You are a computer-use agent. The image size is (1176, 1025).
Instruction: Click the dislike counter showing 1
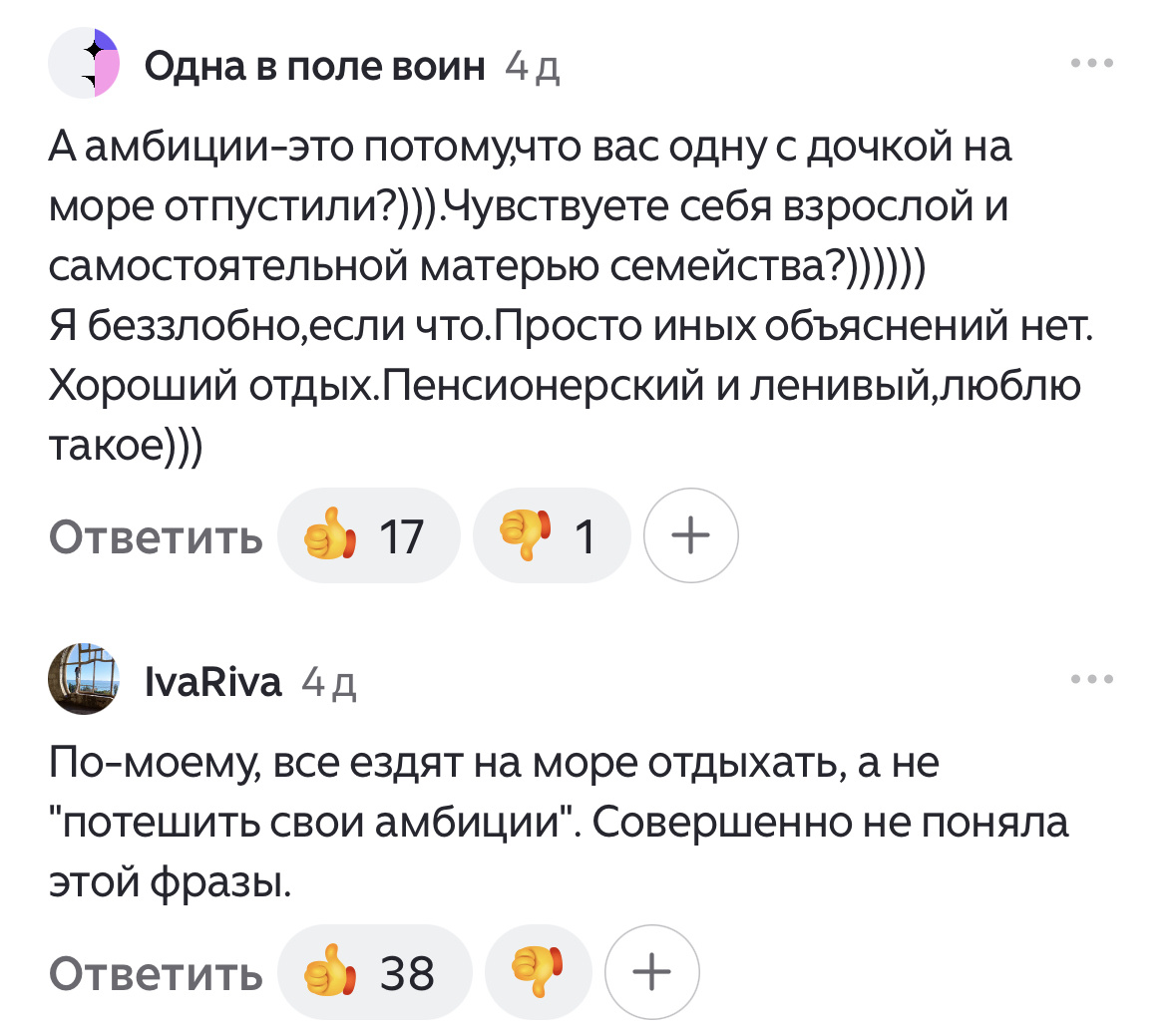point(586,534)
